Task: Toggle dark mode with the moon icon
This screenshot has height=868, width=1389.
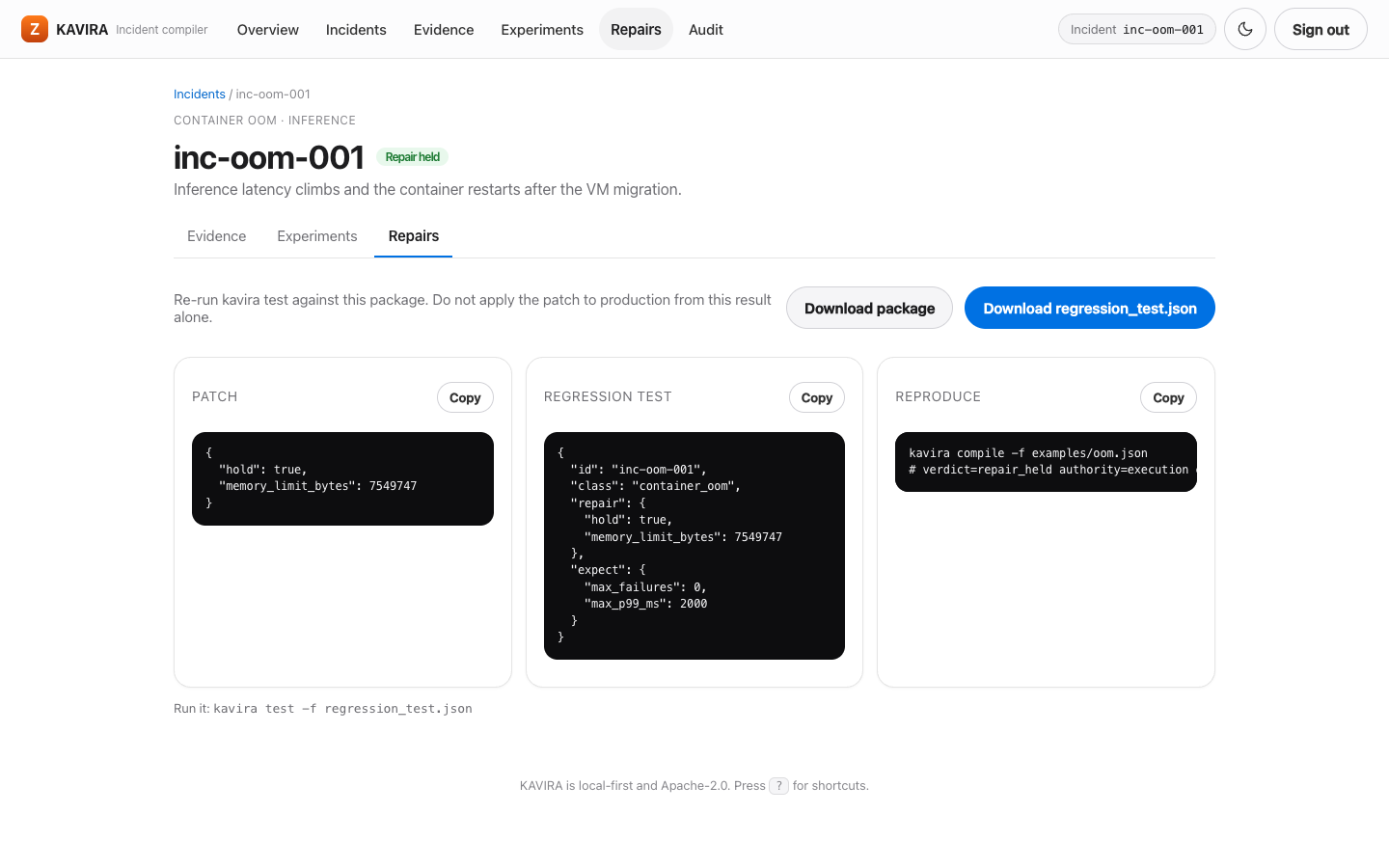Action: (x=1245, y=29)
